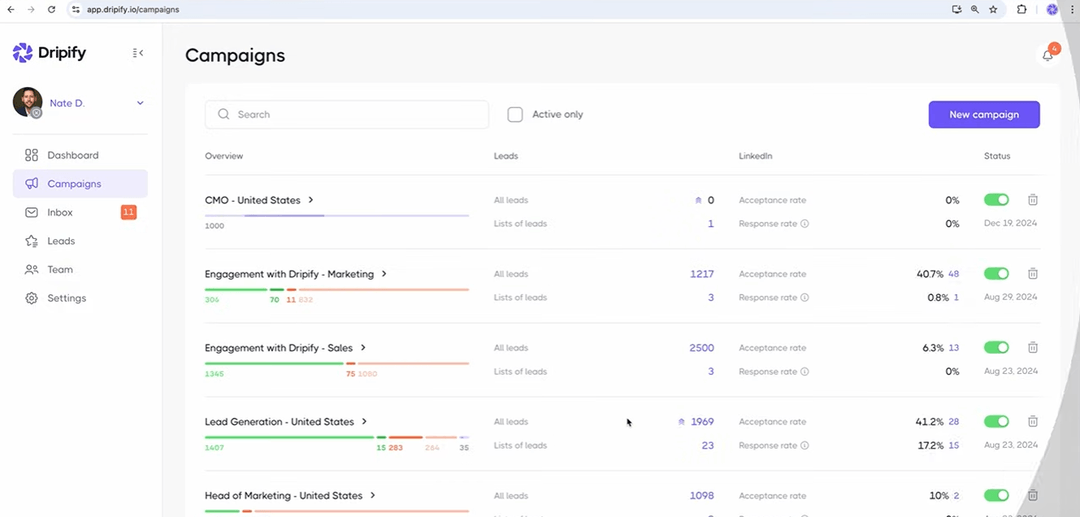Pause Lead Generation - United States toggle
This screenshot has height=517, width=1080.
click(996, 421)
